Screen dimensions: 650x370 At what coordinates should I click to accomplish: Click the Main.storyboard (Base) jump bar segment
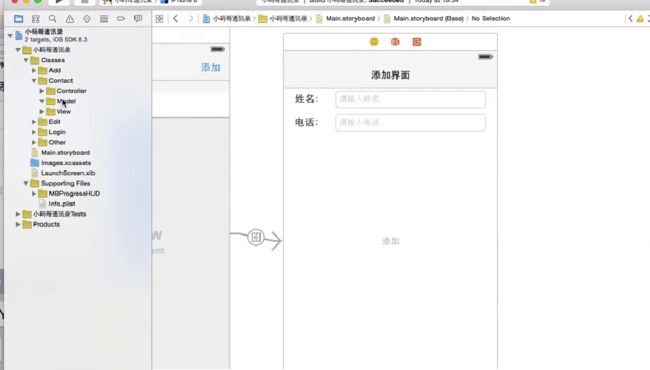point(423,19)
